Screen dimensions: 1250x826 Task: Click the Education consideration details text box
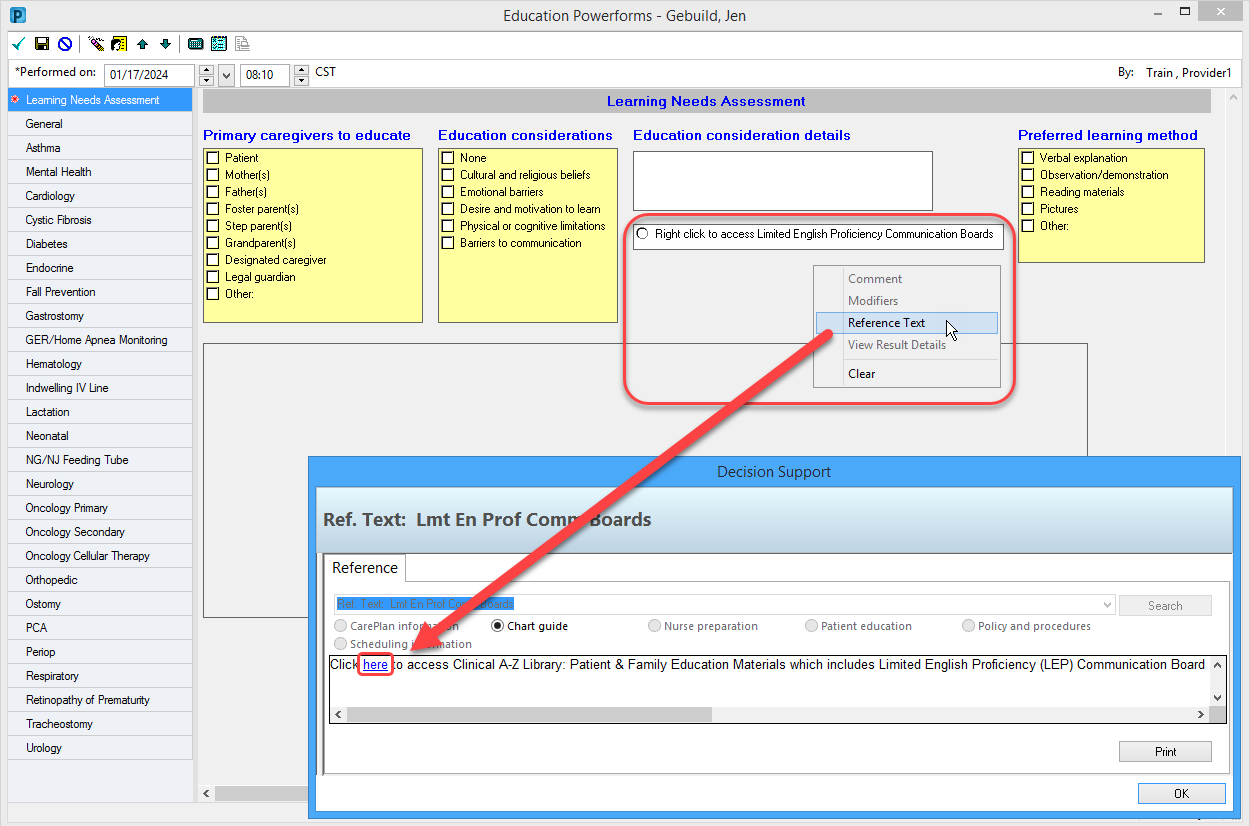click(x=782, y=181)
